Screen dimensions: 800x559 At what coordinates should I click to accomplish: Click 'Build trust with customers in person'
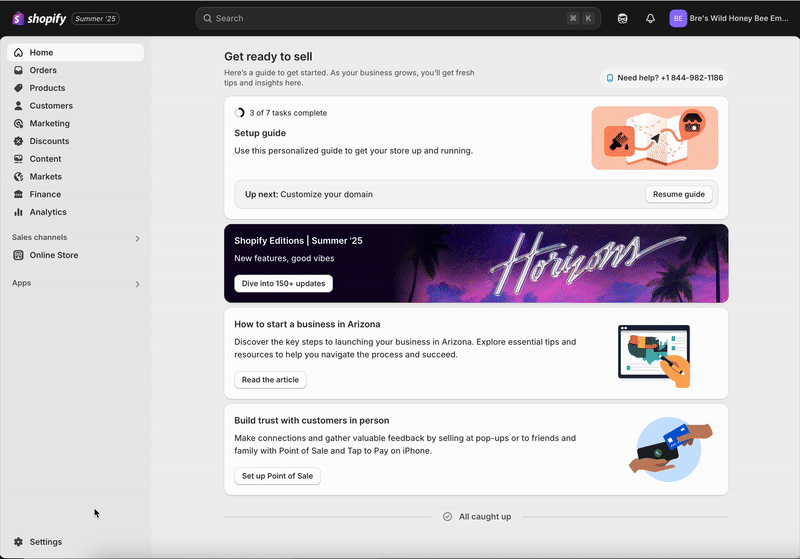[x=312, y=421]
